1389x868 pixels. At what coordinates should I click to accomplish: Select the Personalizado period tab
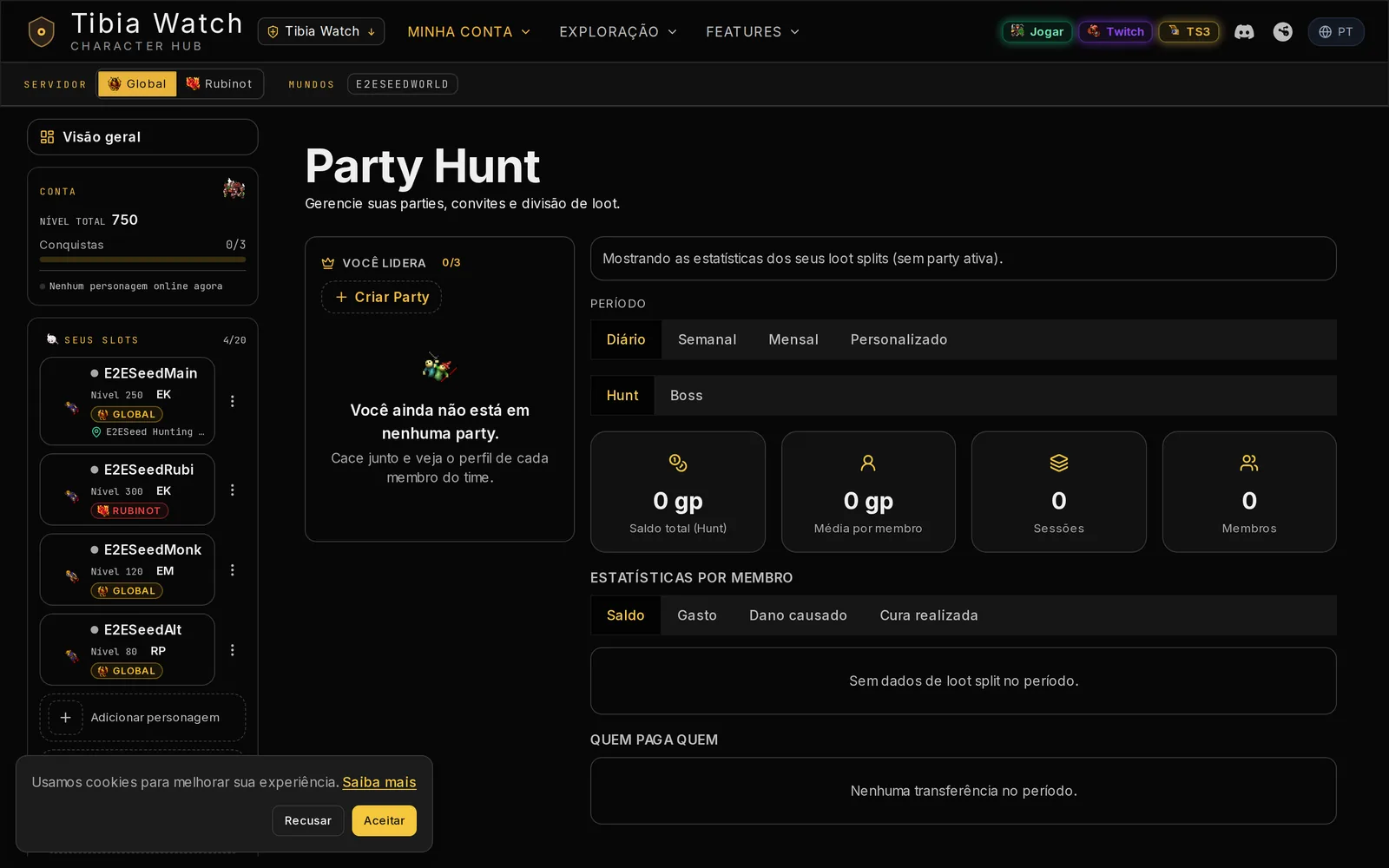click(x=899, y=339)
